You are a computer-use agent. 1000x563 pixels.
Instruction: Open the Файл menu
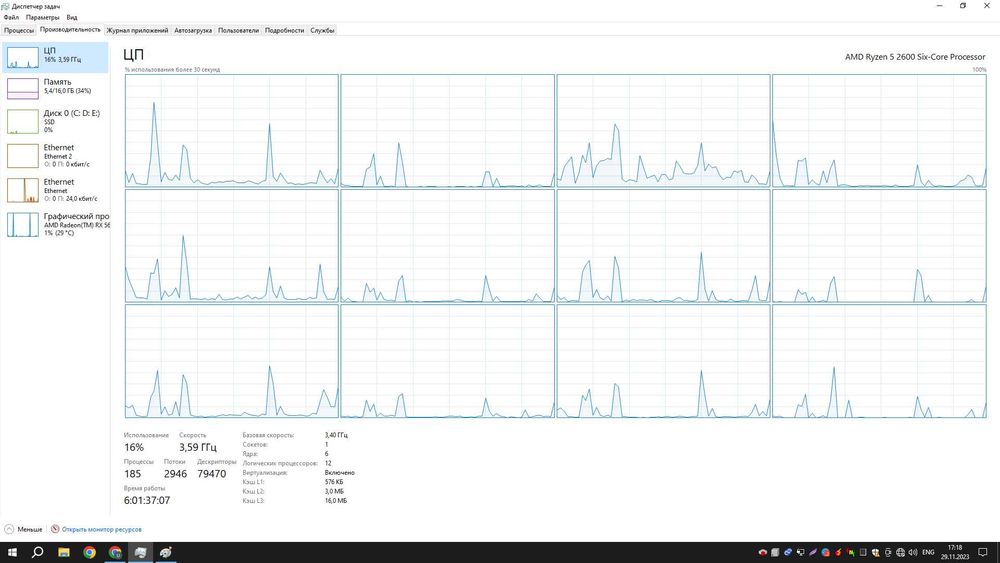[11, 17]
